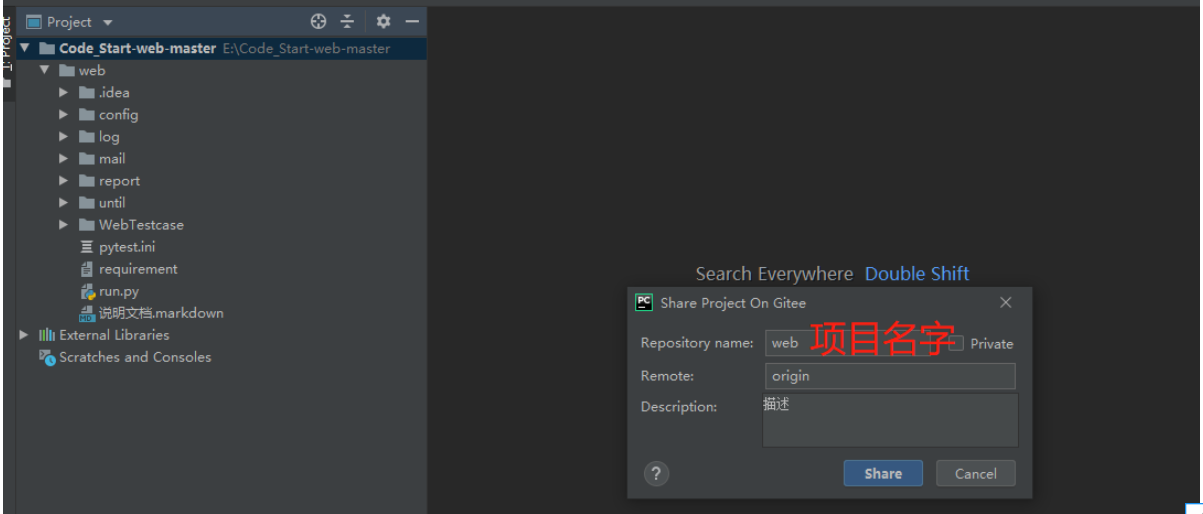Click the Scratches and Consoles icon
The height and width of the screenshot is (514, 1203).
[47, 357]
